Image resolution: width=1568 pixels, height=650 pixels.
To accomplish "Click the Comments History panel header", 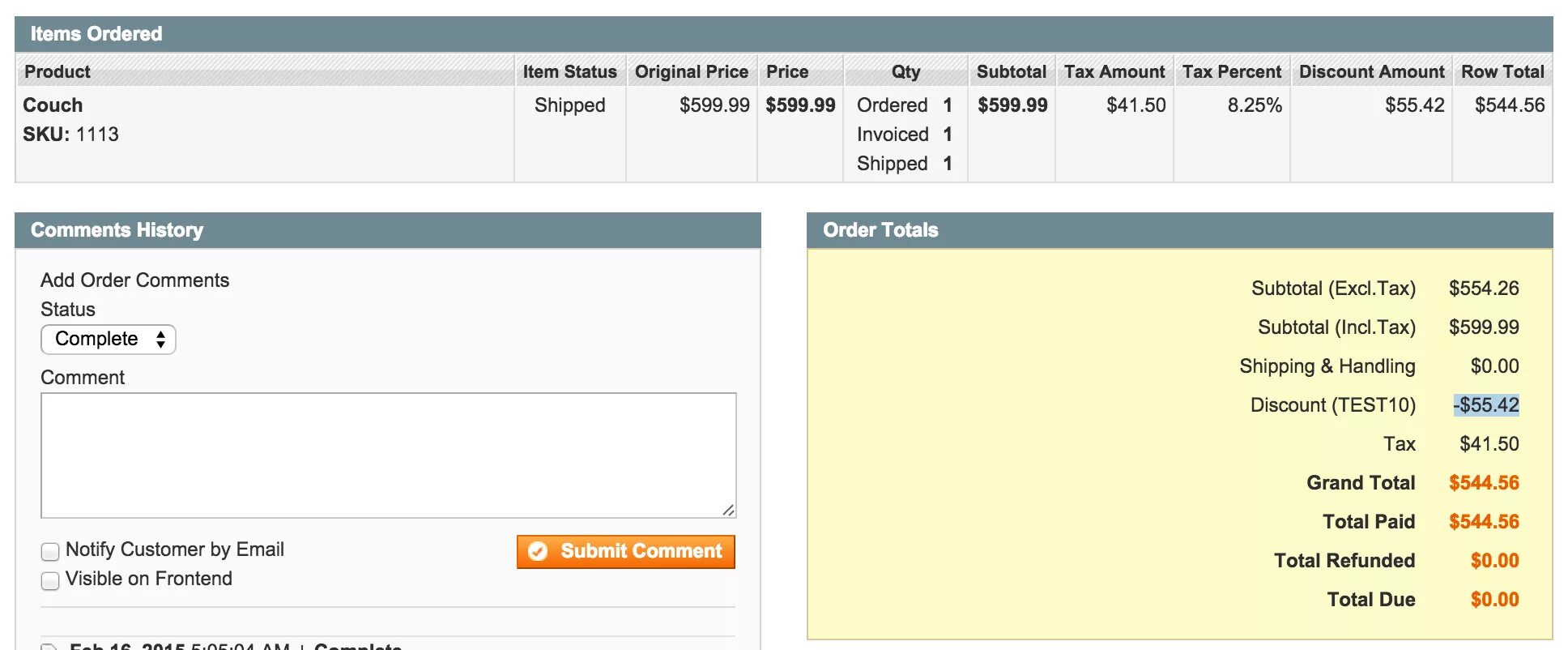I will coord(117,230).
